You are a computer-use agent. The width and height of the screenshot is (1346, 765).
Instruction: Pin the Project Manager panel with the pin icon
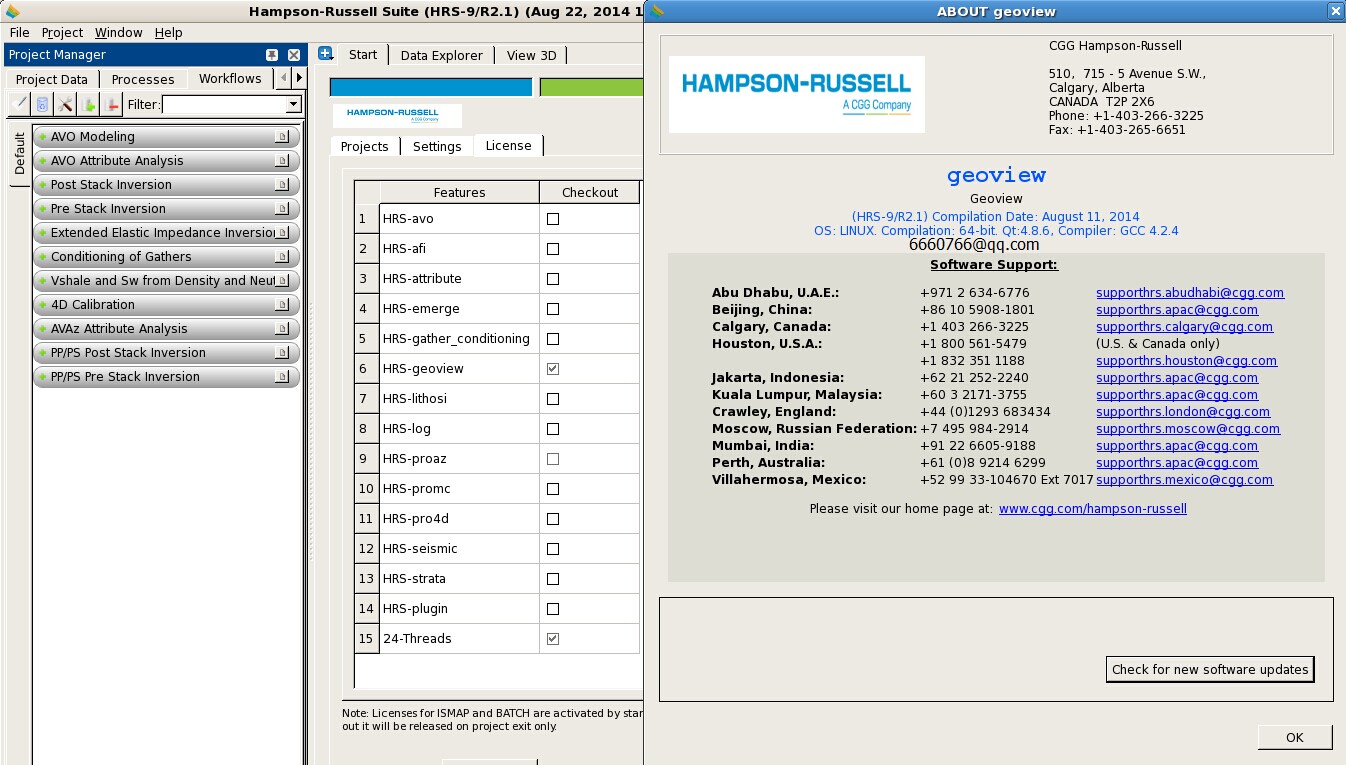(x=271, y=55)
